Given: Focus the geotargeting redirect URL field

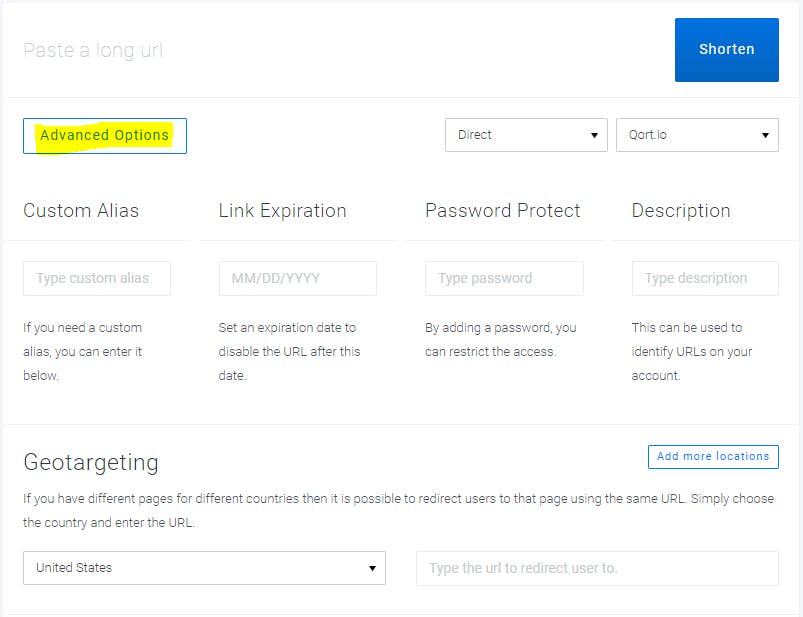Looking at the screenshot, I should [597, 568].
